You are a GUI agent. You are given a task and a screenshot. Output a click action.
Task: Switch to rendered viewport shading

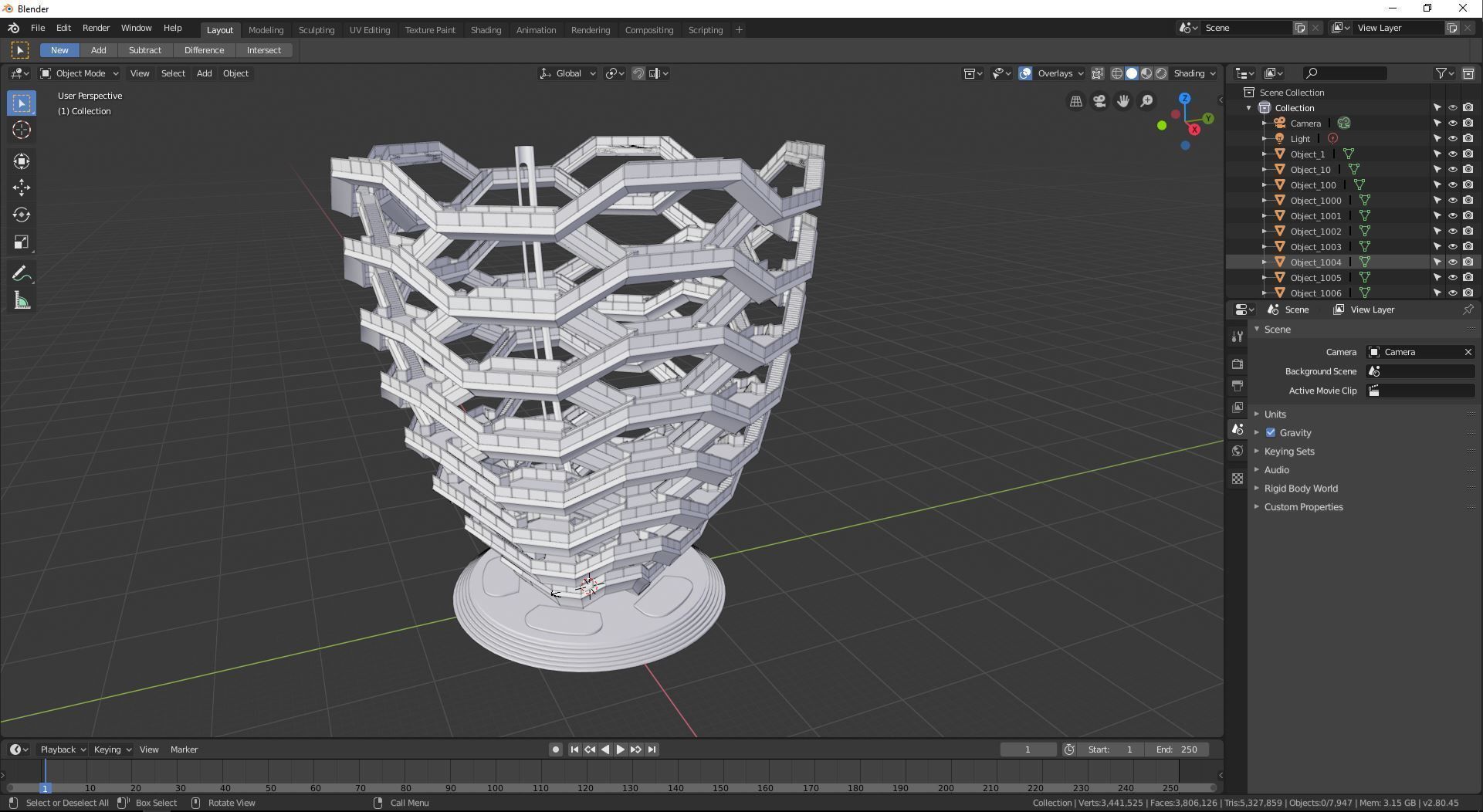tap(1161, 73)
